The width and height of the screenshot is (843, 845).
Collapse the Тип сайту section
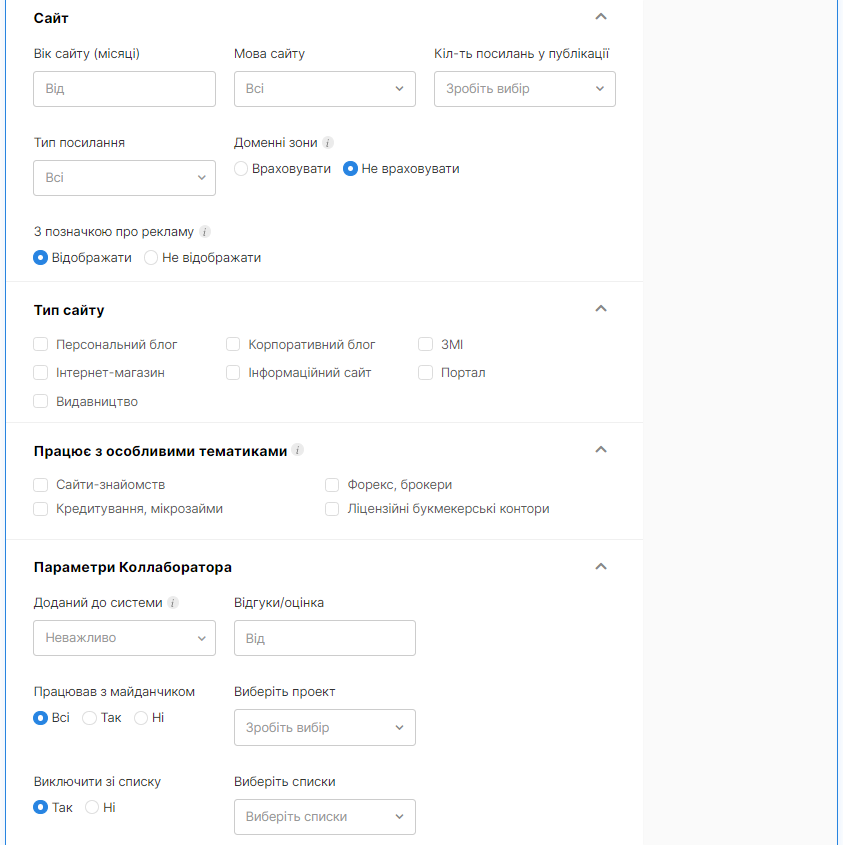(x=600, y=309)
